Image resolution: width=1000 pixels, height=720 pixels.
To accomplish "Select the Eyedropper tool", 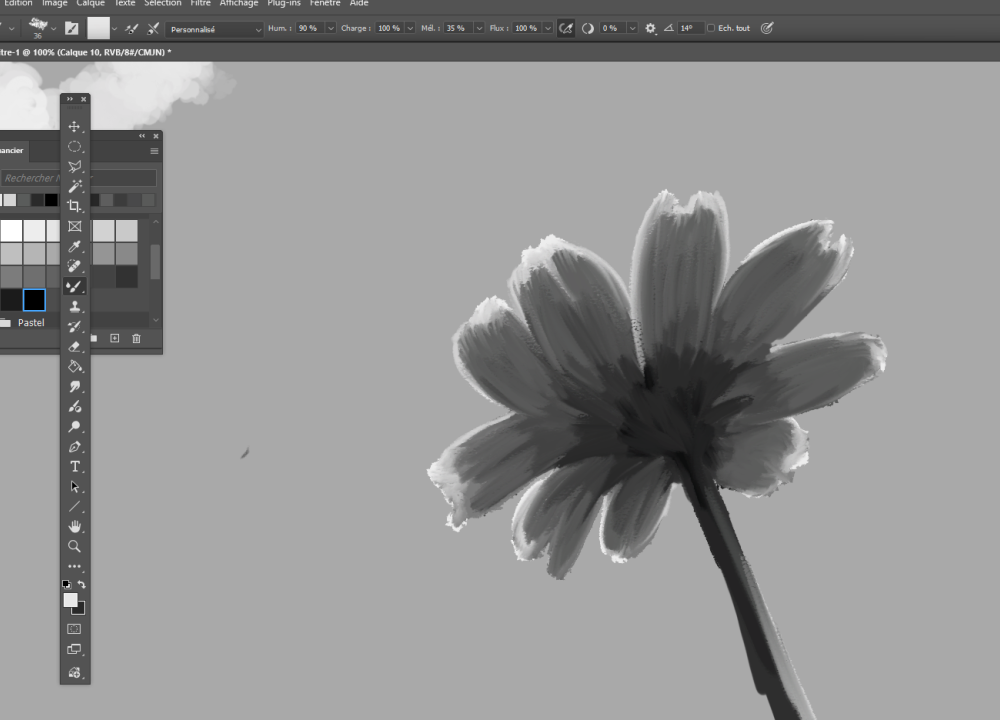I will pyautogui.click(x=75, y=246).
